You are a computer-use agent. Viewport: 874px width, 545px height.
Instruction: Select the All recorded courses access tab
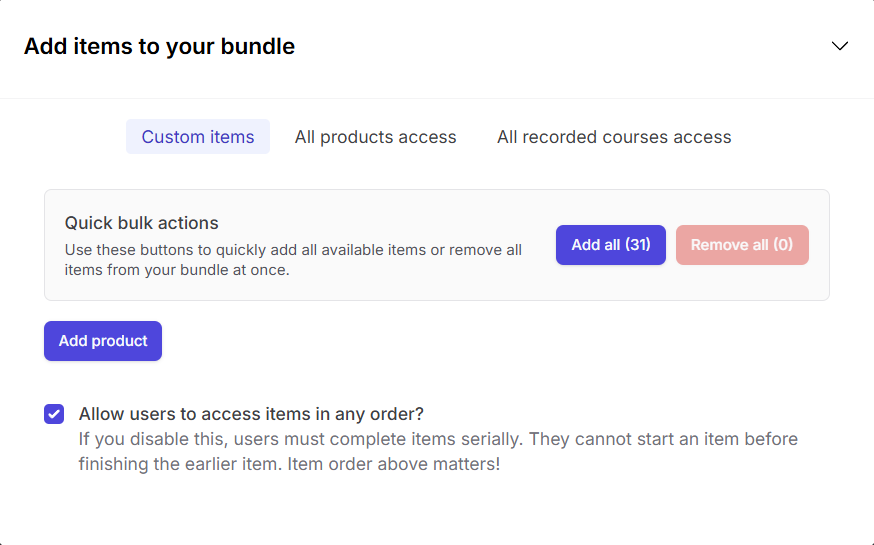pos(614,137)
